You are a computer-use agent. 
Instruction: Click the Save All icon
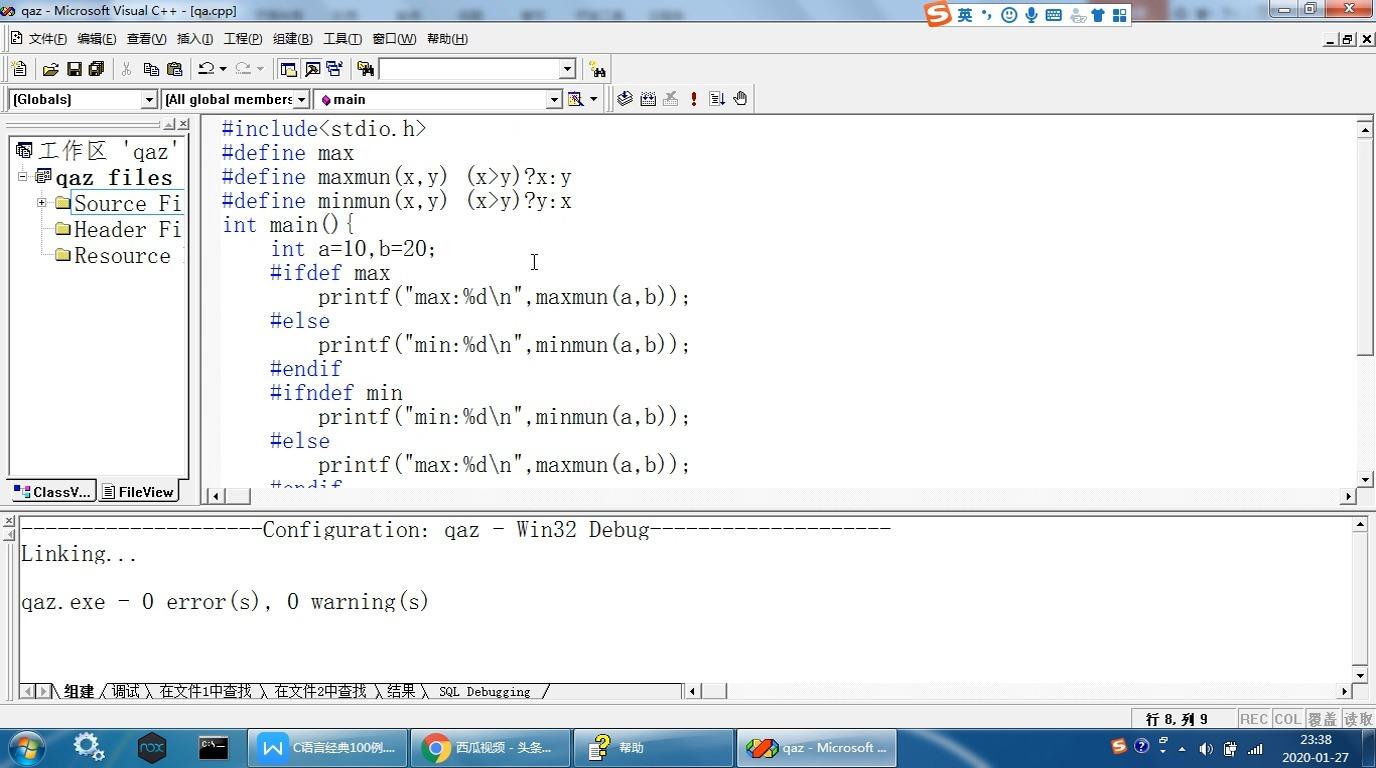[x=96, y=69]
